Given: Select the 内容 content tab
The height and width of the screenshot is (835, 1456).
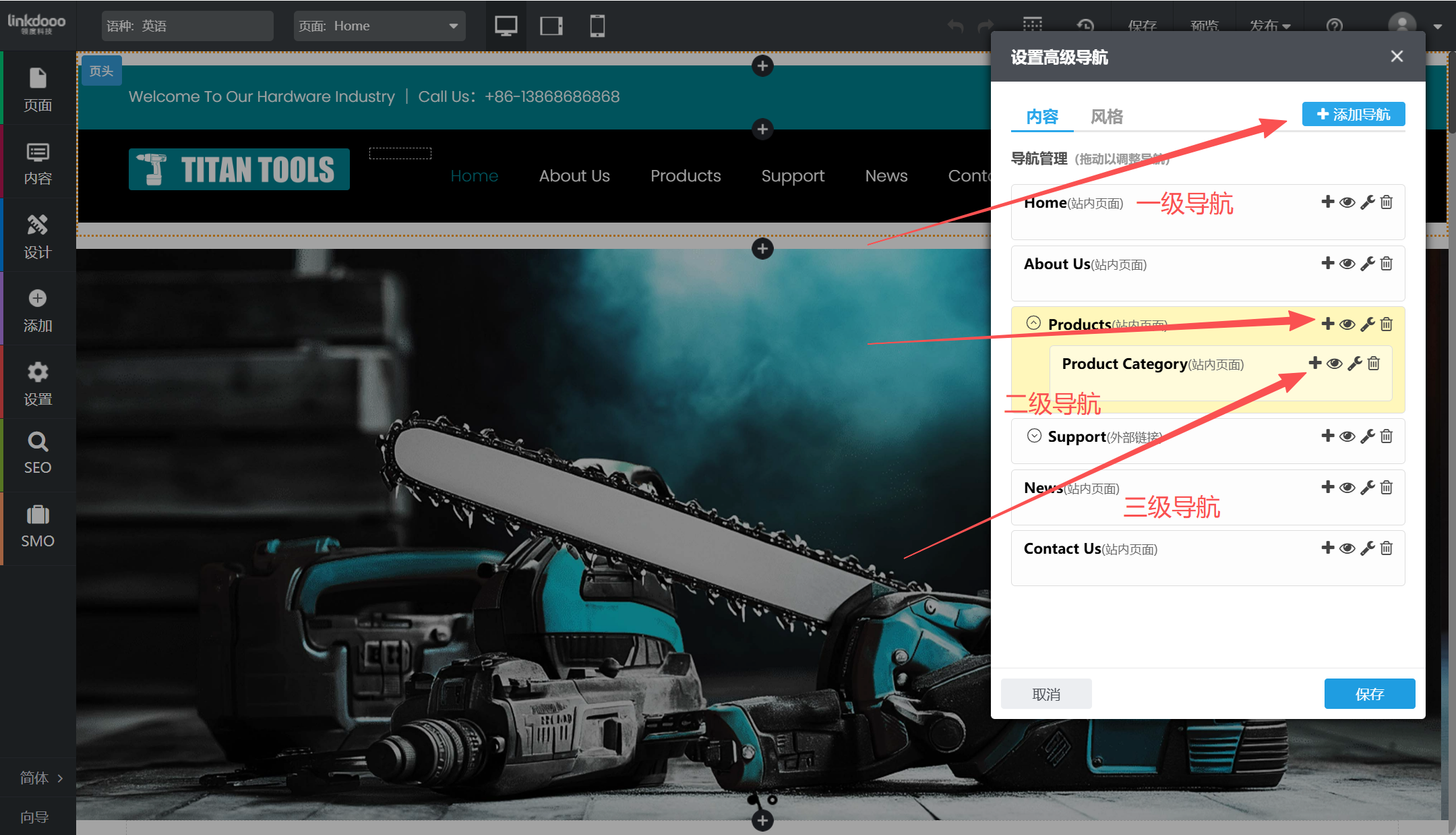Looking at the screenshot, I should coord(1042,117).
